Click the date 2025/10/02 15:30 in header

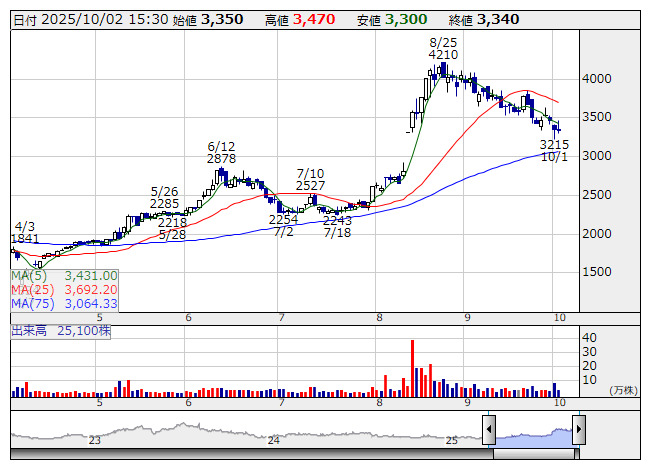[x=100, y=19]
